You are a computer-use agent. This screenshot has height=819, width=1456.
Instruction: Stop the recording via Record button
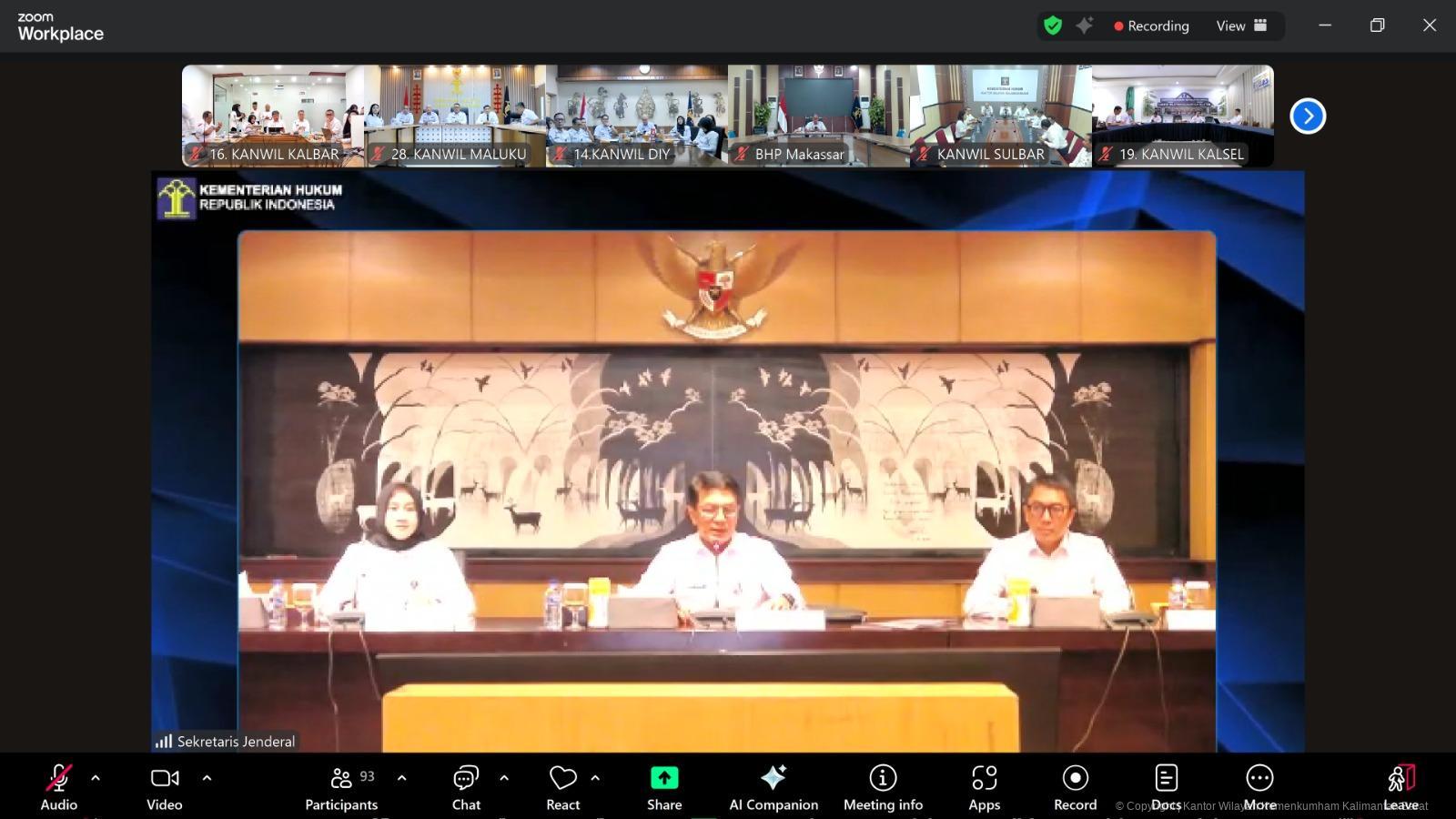pos(1075,787)
